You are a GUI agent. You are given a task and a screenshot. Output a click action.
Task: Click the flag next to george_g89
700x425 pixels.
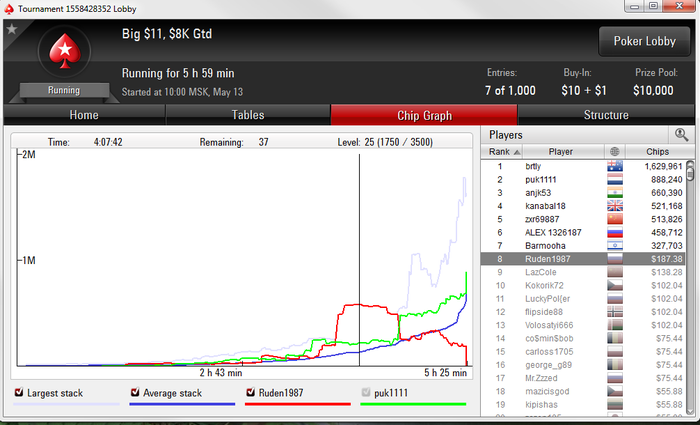[615, 365]
